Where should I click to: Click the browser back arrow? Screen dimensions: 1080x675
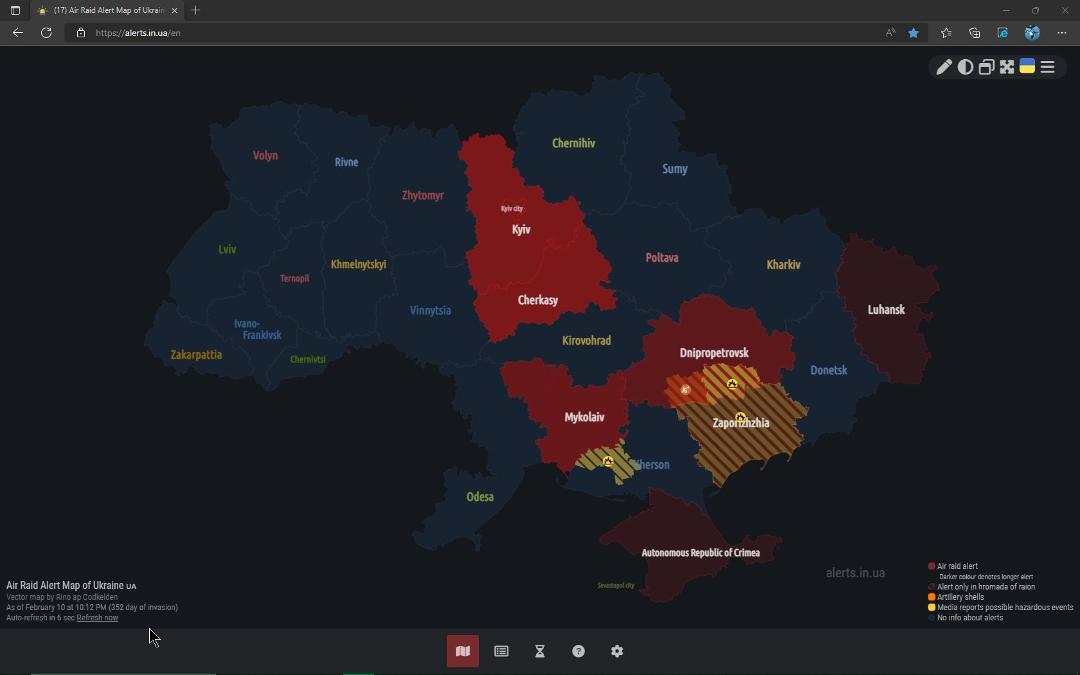[18, 32]
